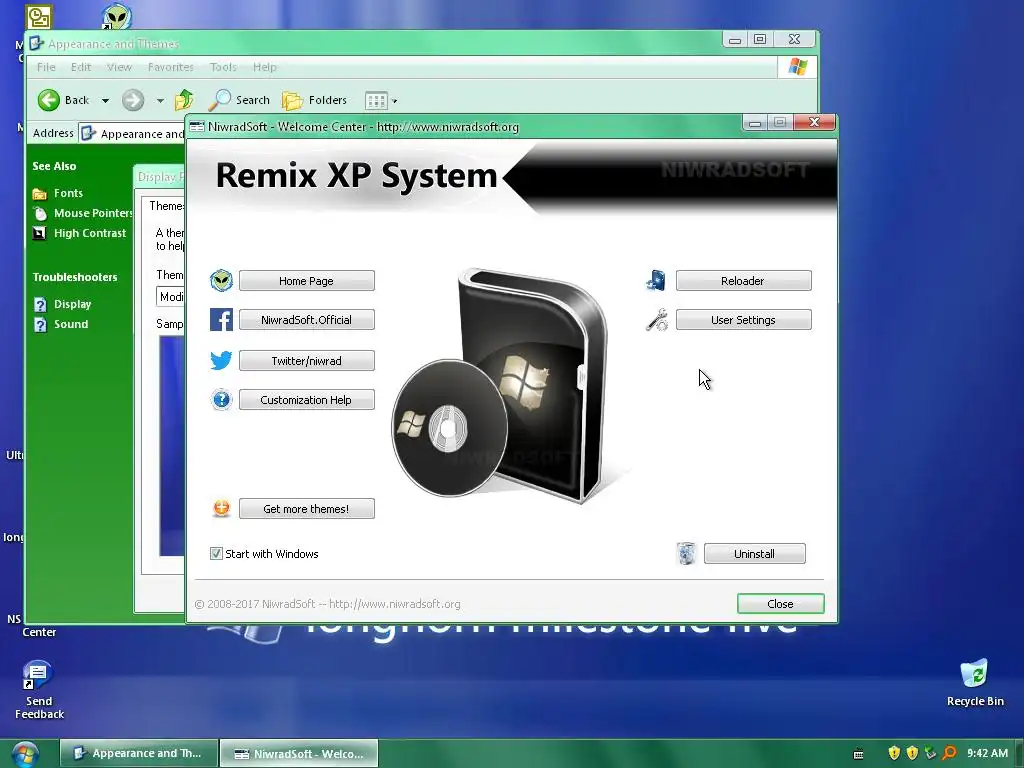Click the Twitter bird icon
The width and height of the screenshot is (1024, 768).
coord(221,360)
